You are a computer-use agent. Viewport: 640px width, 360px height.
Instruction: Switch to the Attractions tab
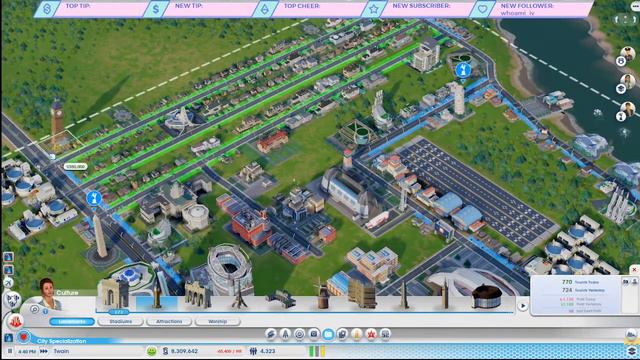tap(169, 322)
